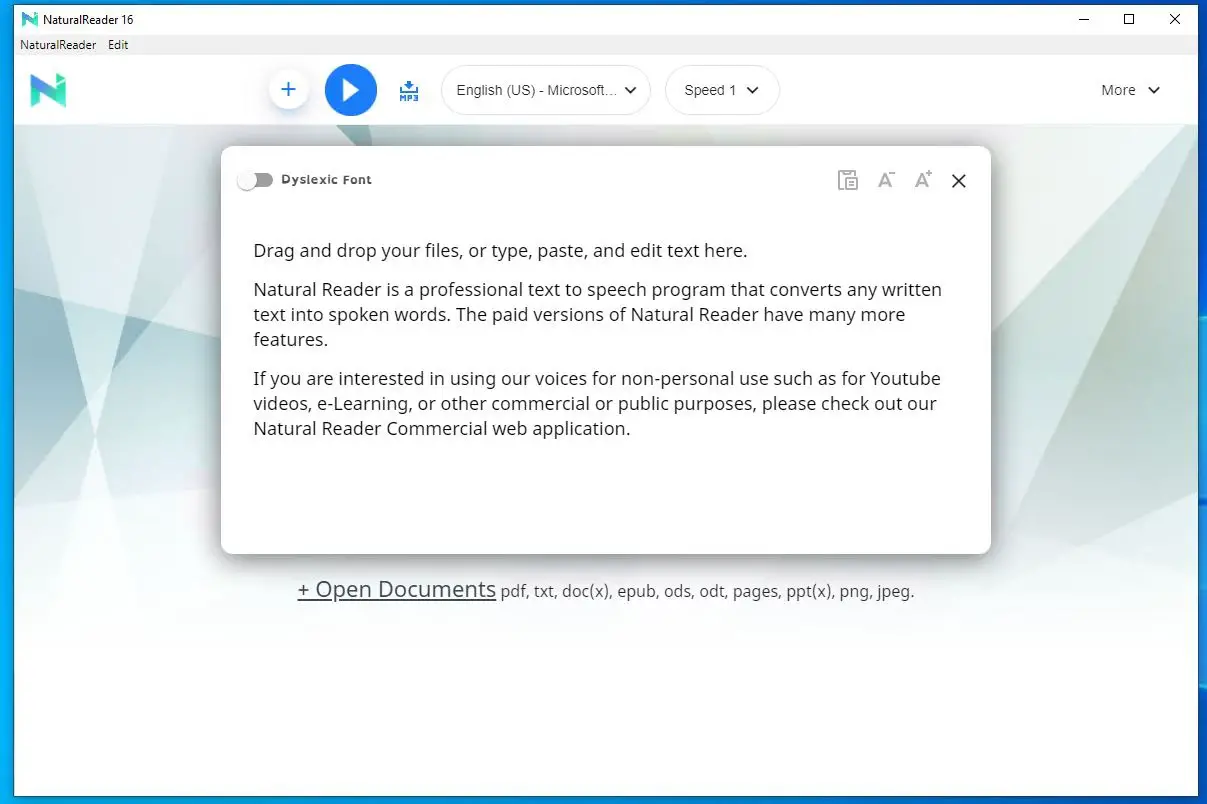This screenshot has height=804, width=1207.
Task: Increase the text font size
Action: [x=923, y=179]
